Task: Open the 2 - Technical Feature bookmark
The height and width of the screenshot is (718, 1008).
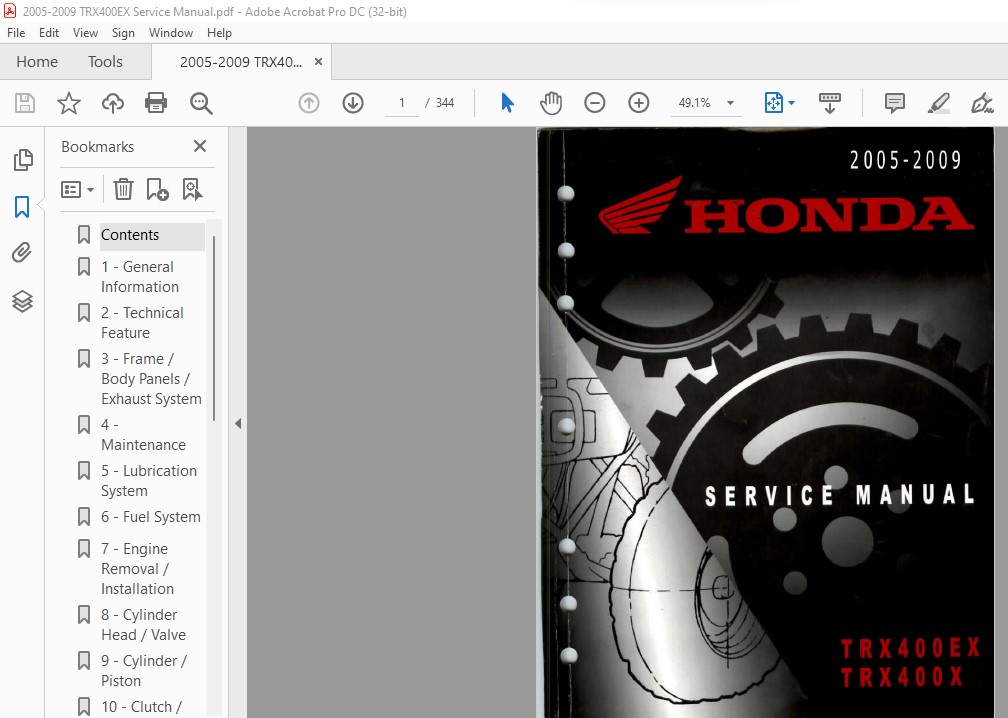Action: [142, 323]
